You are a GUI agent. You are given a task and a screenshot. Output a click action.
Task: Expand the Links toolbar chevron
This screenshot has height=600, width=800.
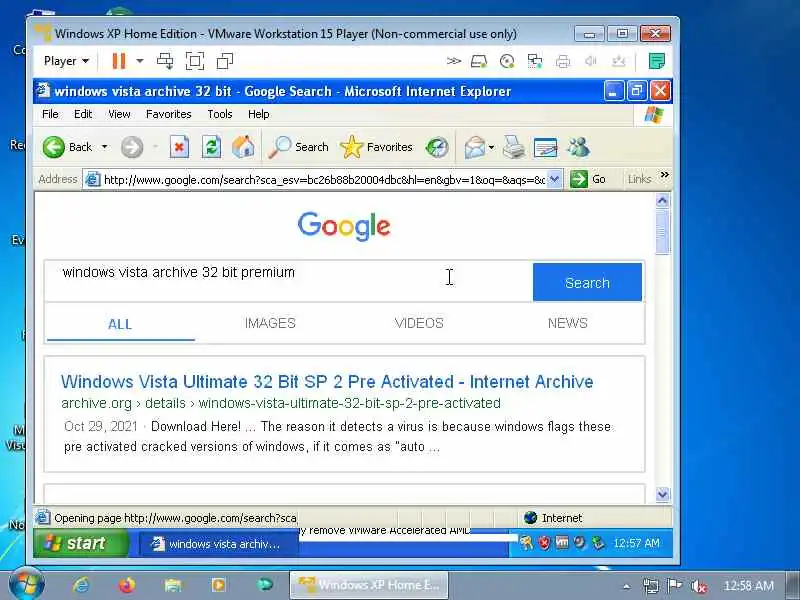664,175
